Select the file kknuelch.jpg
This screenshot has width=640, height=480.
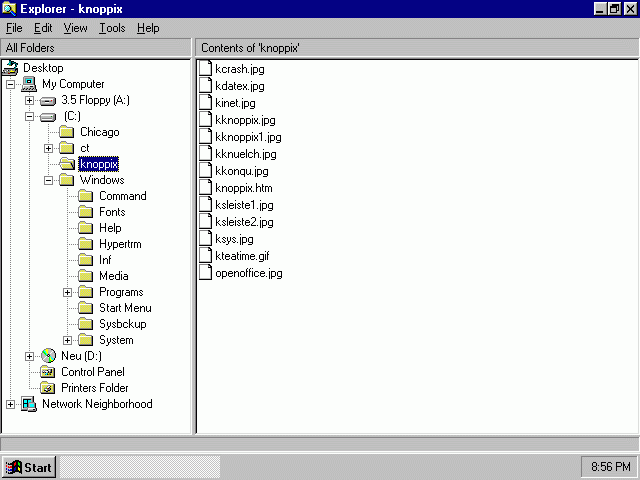(x=246, y=154)
